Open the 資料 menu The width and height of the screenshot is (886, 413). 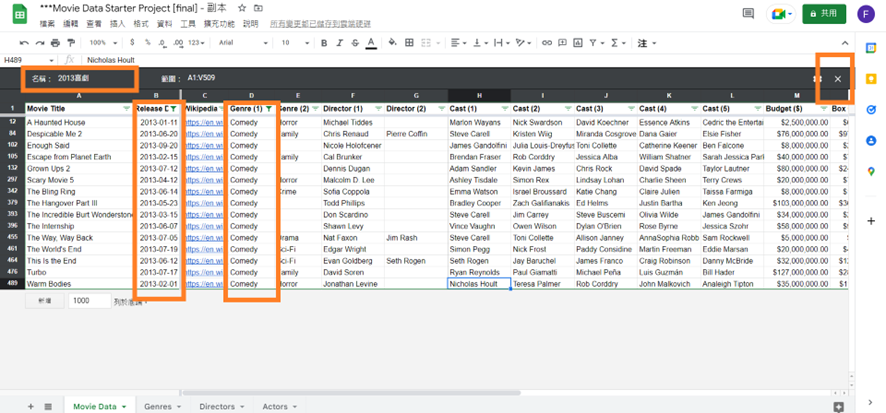coord(164,24)
